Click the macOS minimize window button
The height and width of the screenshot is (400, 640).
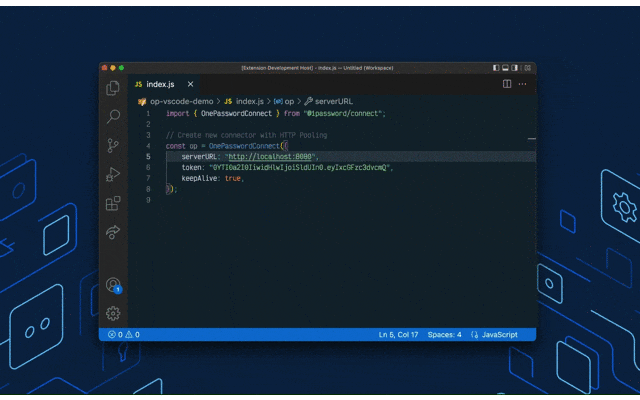(x=113, y=68)
